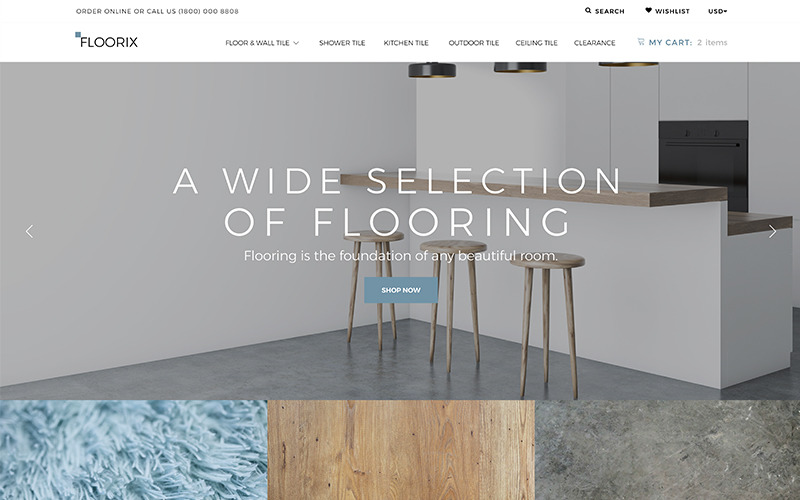Visit the Clearance section
This screenshot has width=800, height=500.
tap(594, 43)
